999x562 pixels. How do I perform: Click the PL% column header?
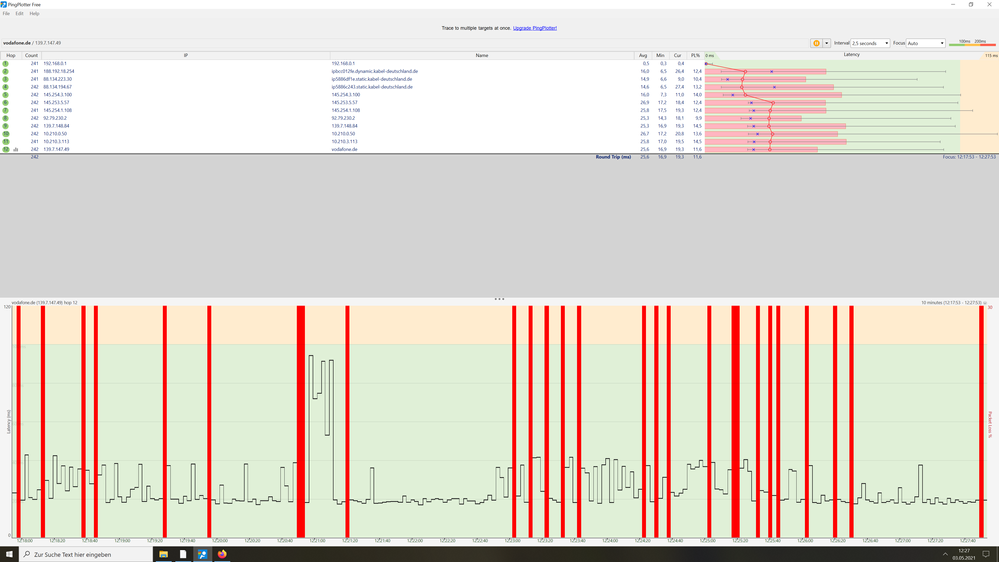point(695,55)
